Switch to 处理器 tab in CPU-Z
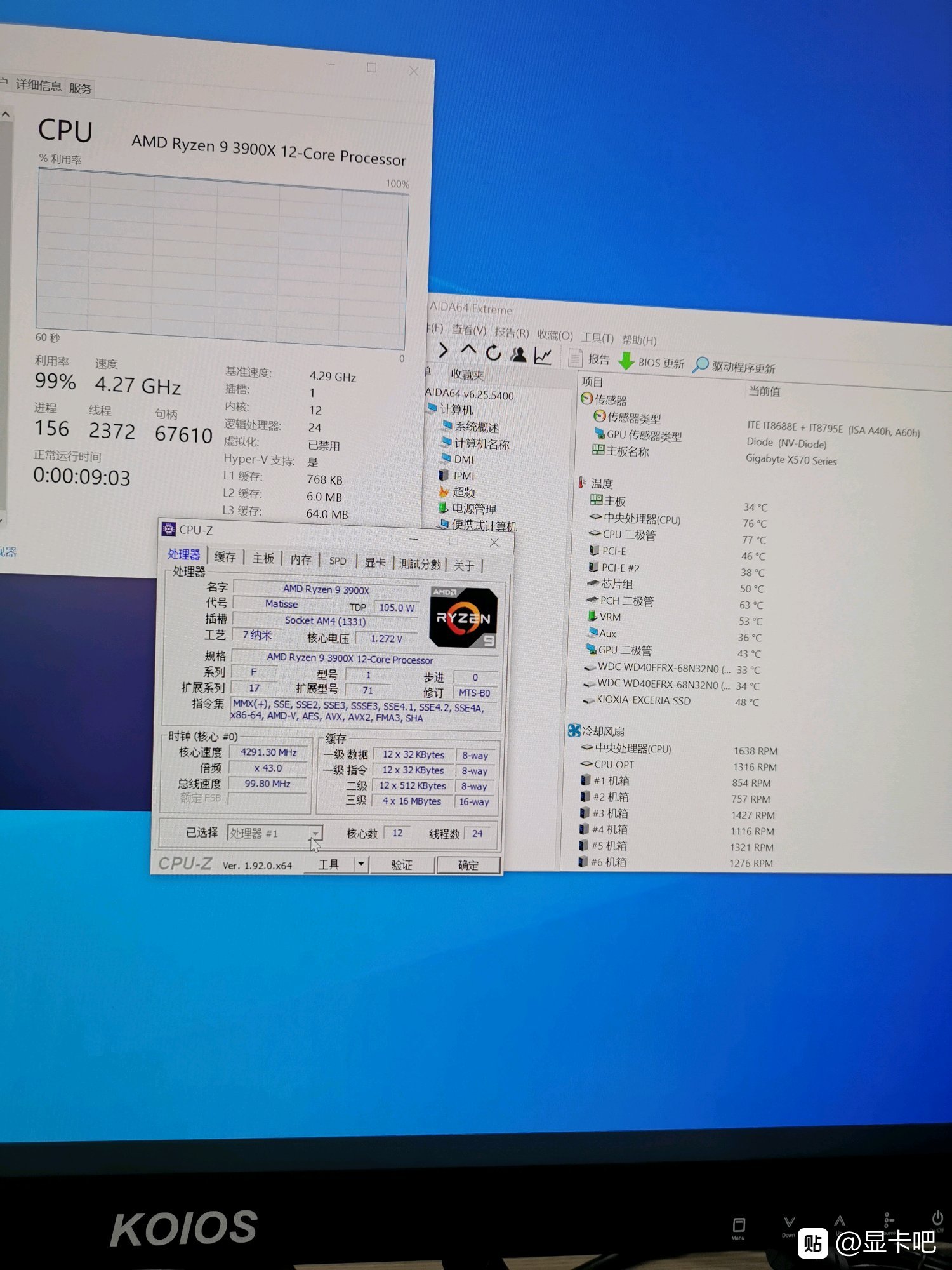 (184, 554)
